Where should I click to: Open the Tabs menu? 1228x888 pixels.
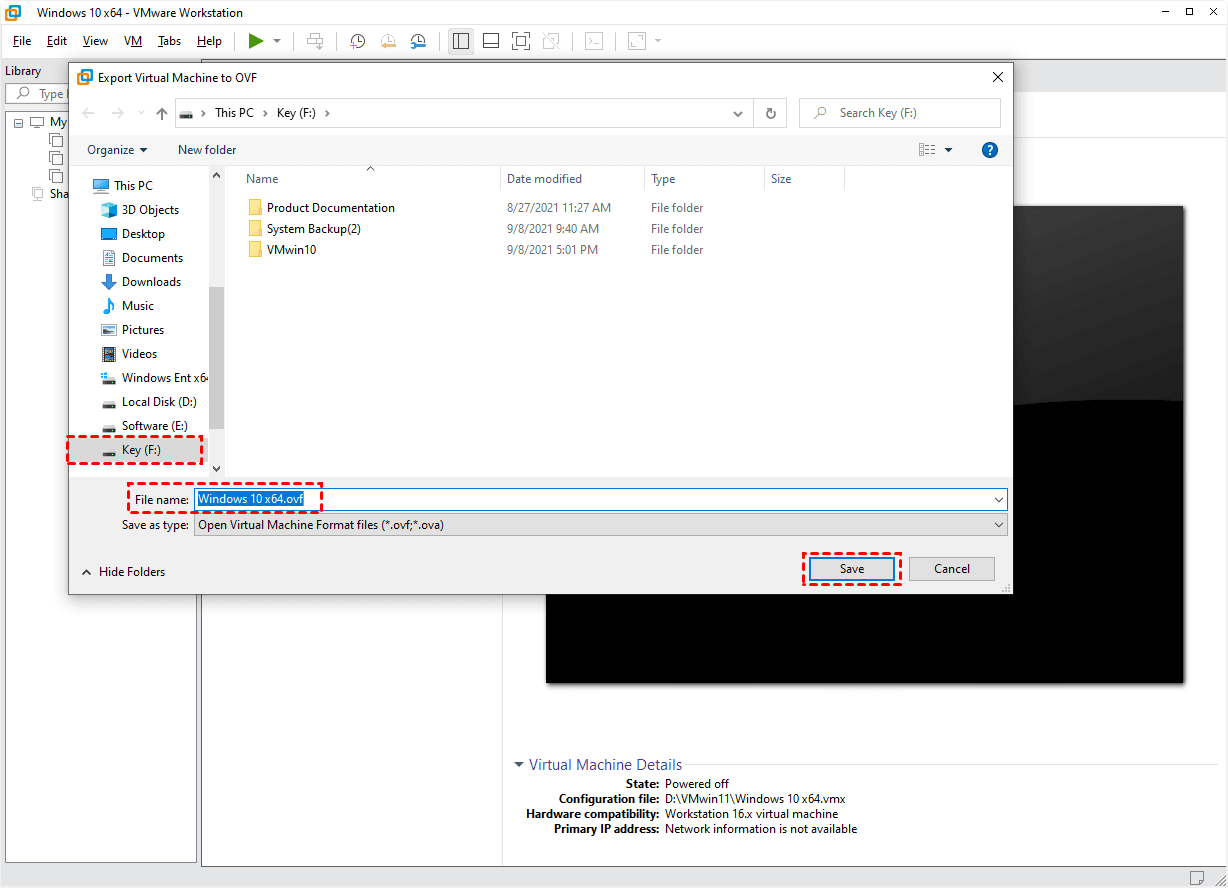tap(169, 41)
